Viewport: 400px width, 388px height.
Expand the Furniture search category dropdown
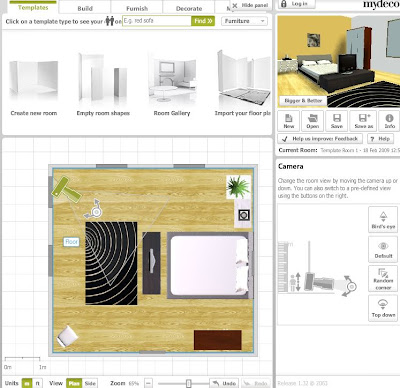tap(244, 21)
